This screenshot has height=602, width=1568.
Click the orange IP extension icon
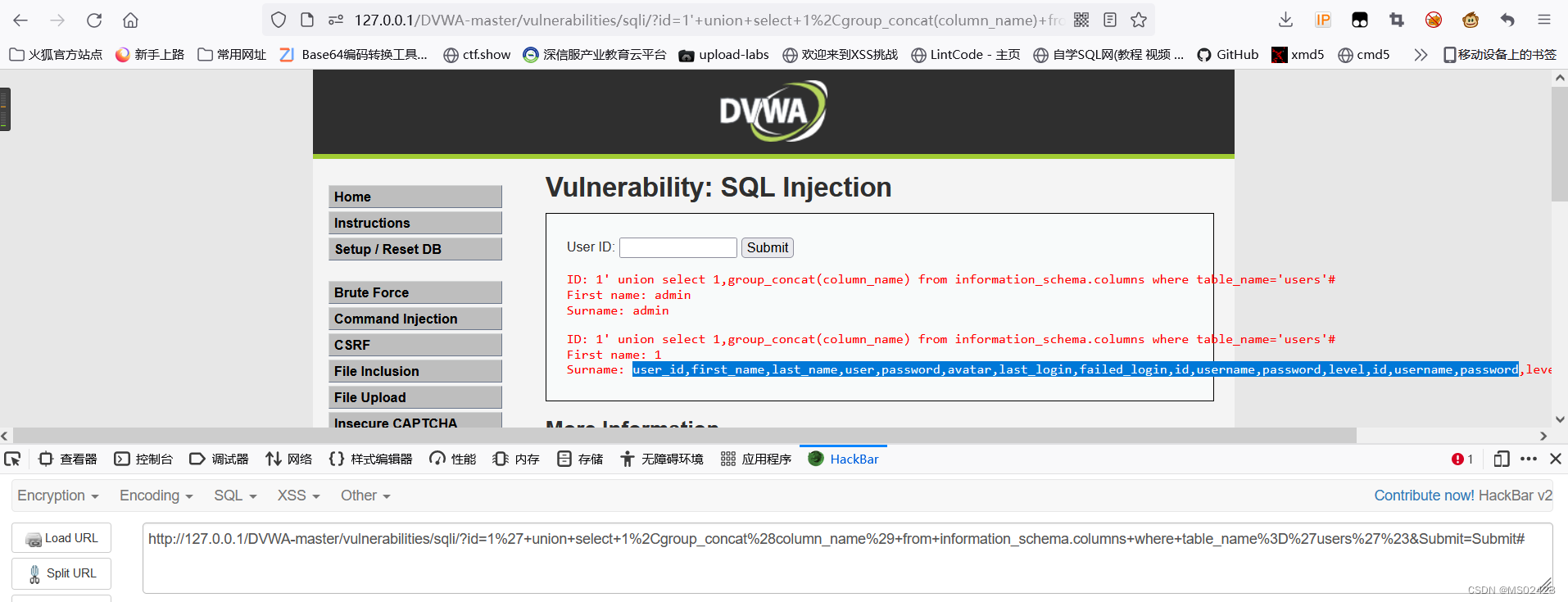tap(1323, 20)
